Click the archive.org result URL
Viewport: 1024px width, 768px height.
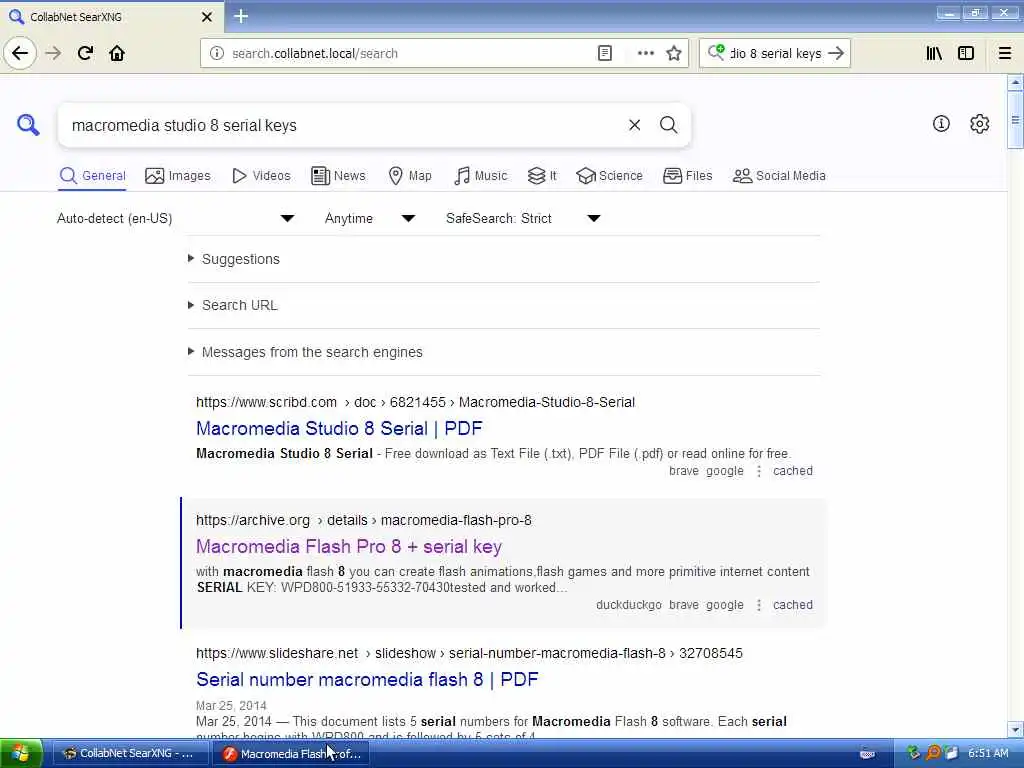click(x=364, y=520)
